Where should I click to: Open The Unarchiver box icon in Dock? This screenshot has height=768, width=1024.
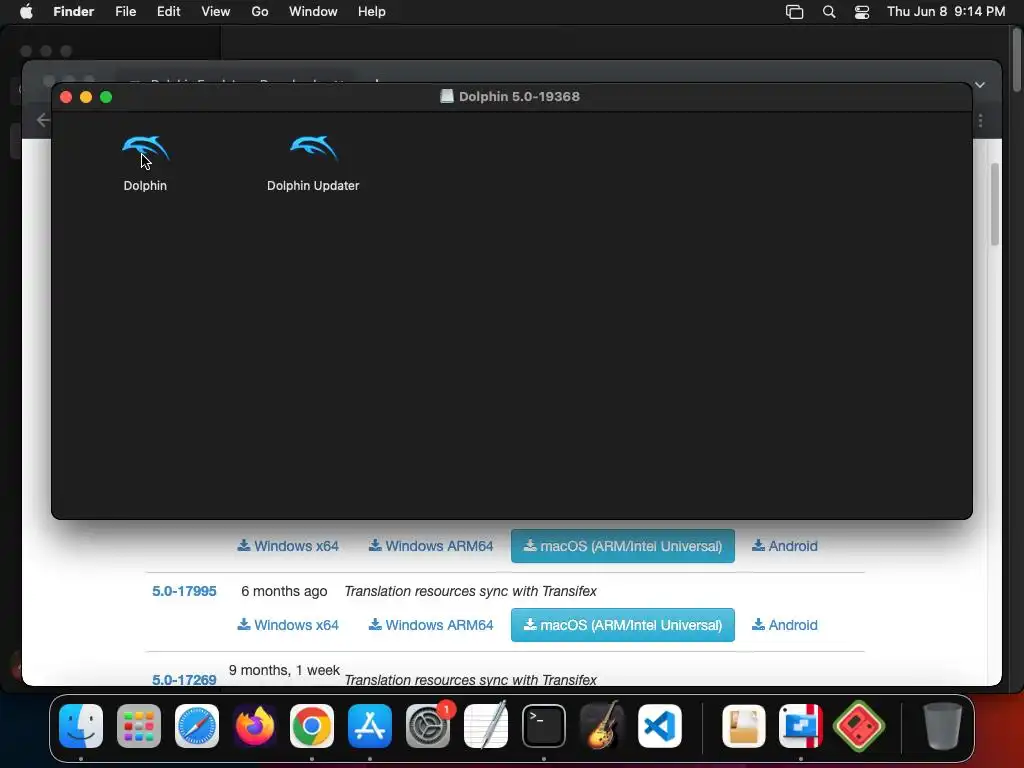pos(744,726)
